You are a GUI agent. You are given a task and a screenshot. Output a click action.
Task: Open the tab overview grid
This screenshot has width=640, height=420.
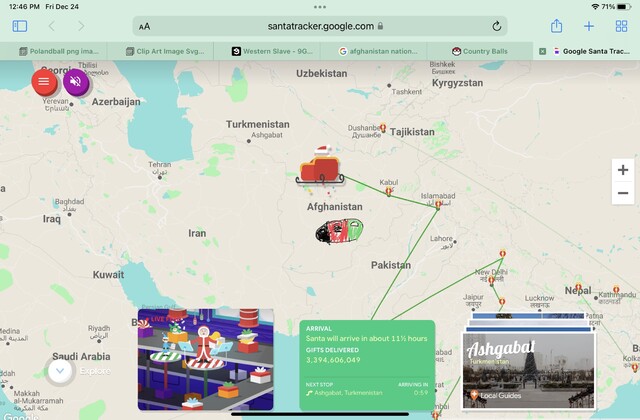(x=621, y=27)
